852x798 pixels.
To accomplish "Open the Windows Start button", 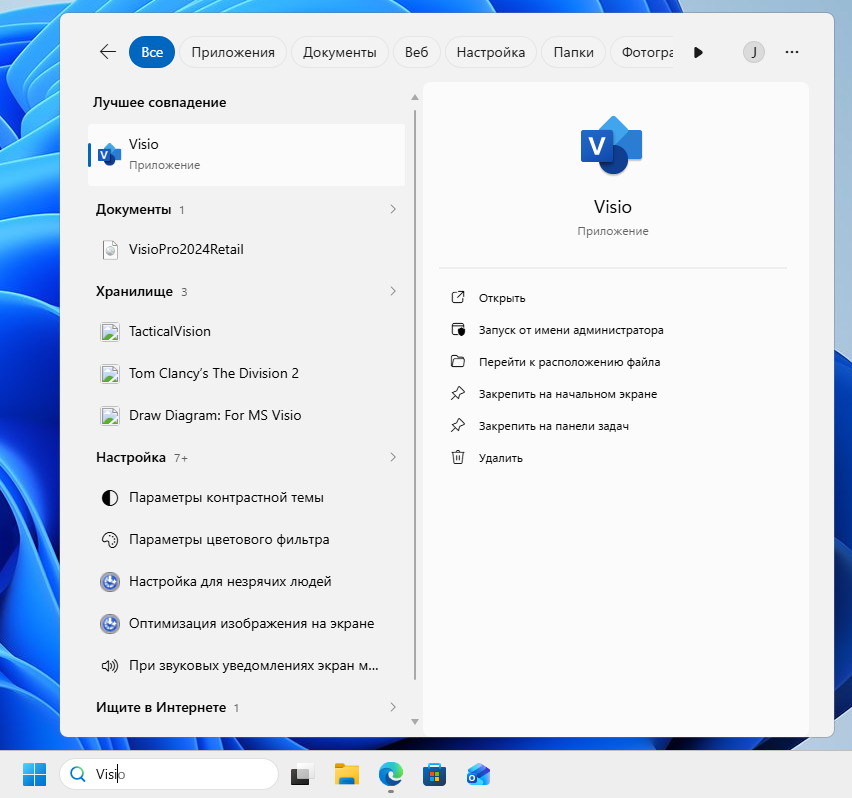I will pos(35,774).
